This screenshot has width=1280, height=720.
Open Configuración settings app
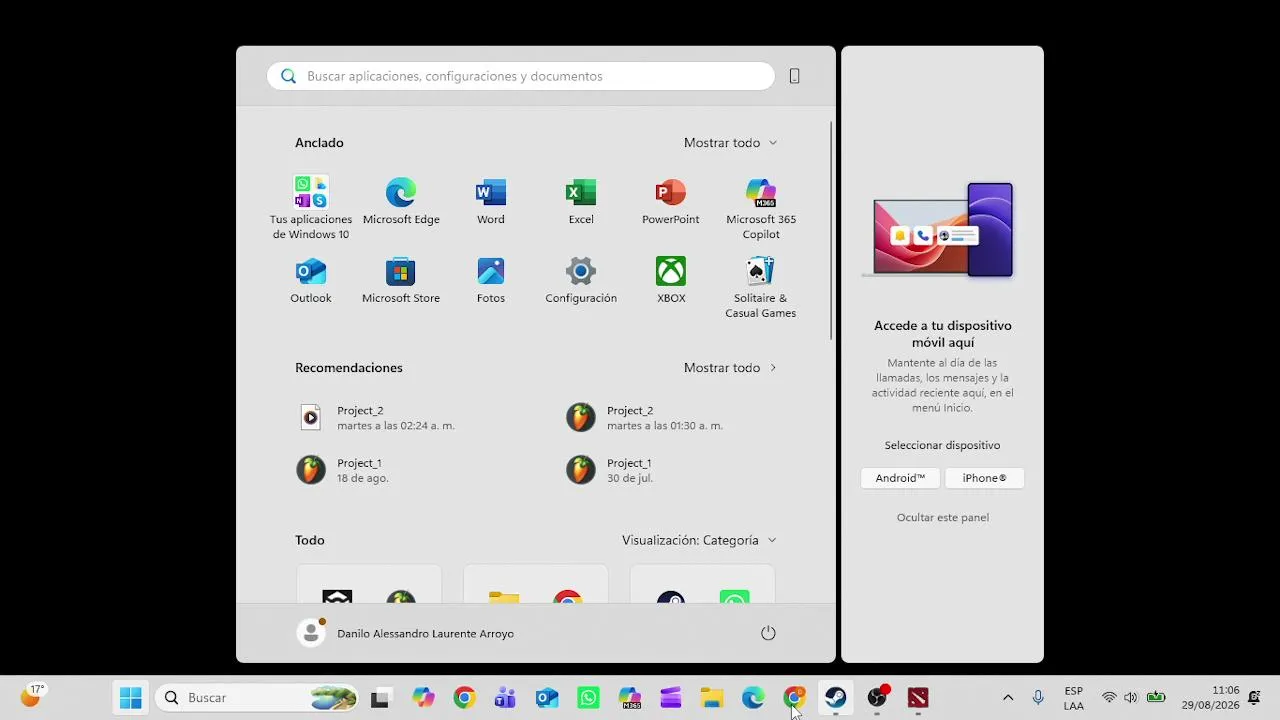pos(581,280)
